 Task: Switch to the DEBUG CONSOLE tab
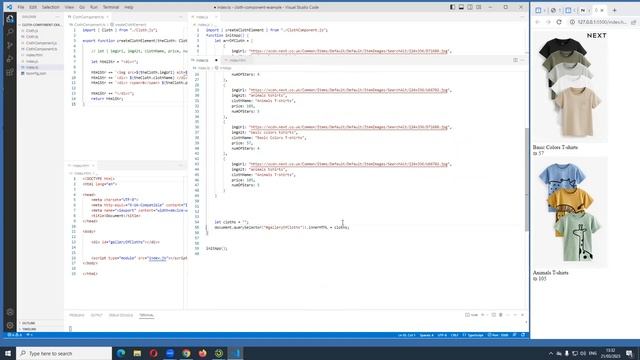coord(121,316)
